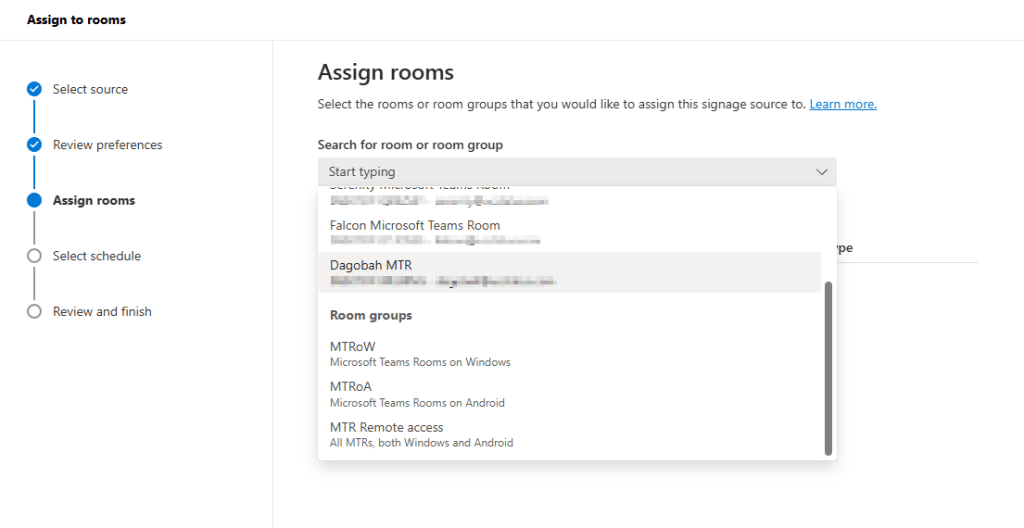This screenshot has height=528, width=1024.
Task: Click the Review and finish step circle
Action: pos(34,312)
